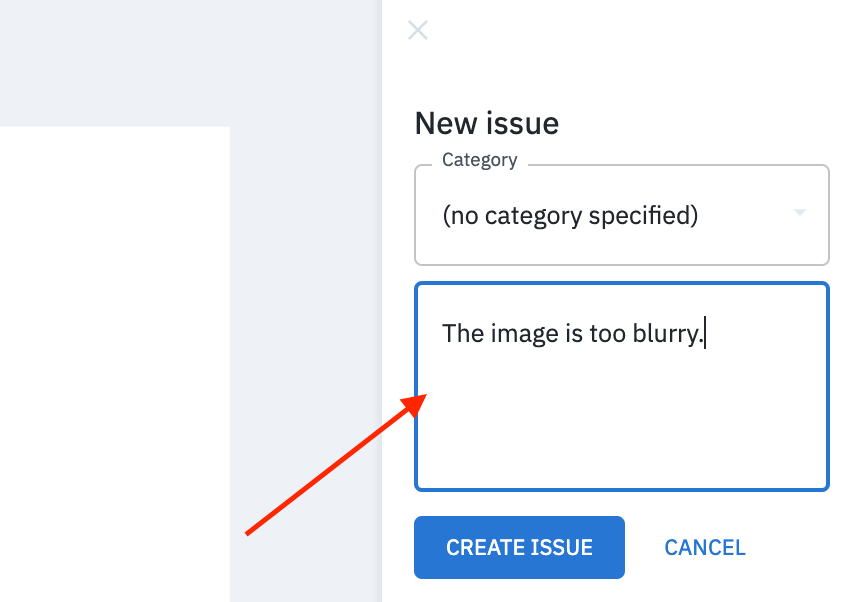
Task: Focus the issue description text area
Action: 622,386
